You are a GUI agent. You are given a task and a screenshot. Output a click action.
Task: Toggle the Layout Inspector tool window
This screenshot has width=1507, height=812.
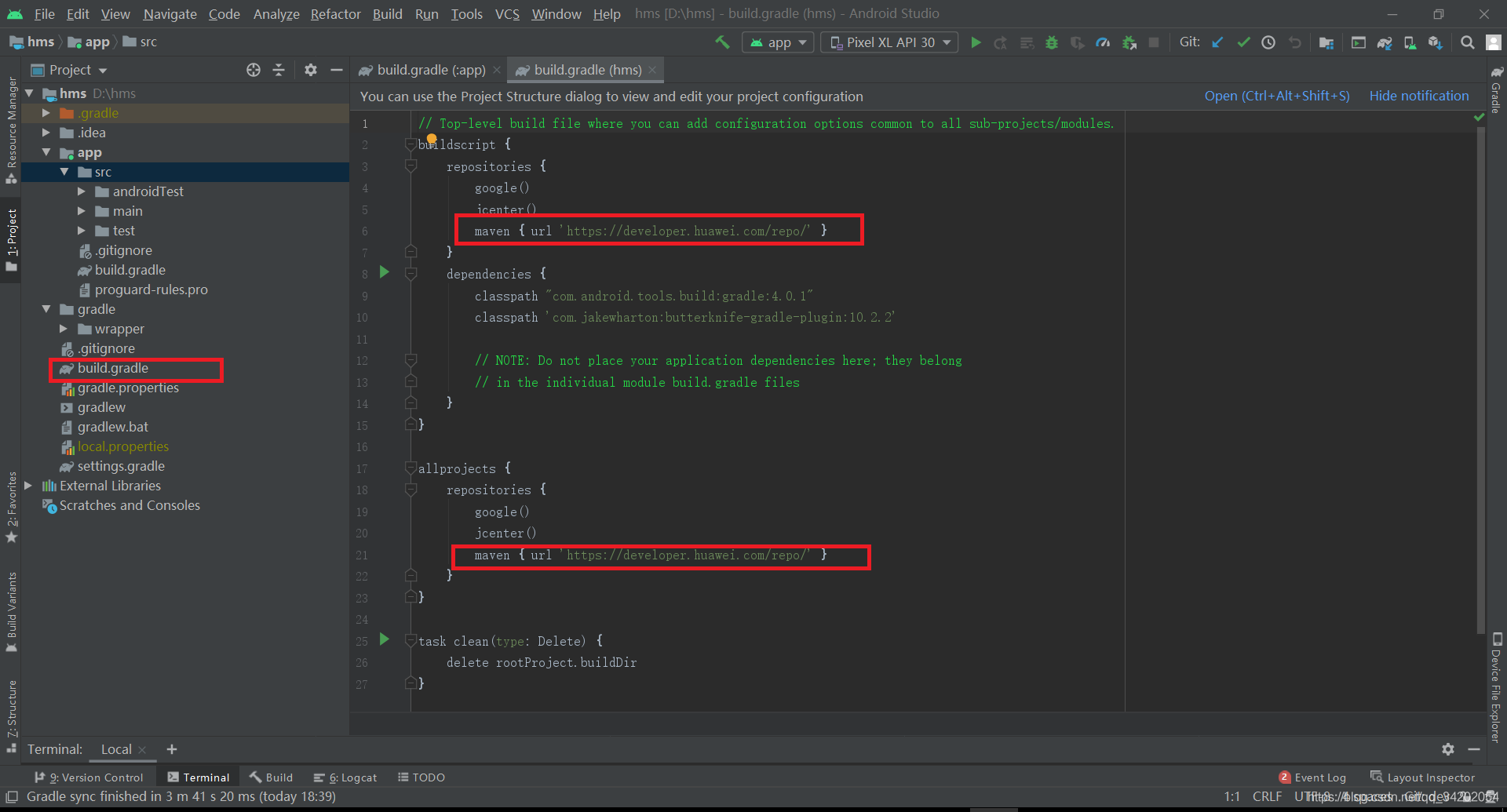(1422, 777)
